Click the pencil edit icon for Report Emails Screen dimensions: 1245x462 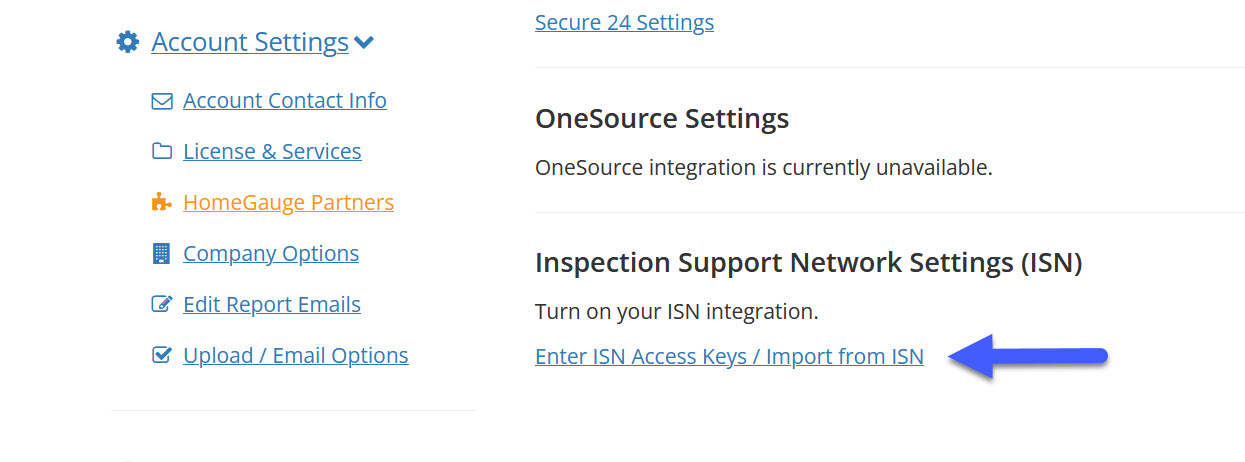(161, 305)
